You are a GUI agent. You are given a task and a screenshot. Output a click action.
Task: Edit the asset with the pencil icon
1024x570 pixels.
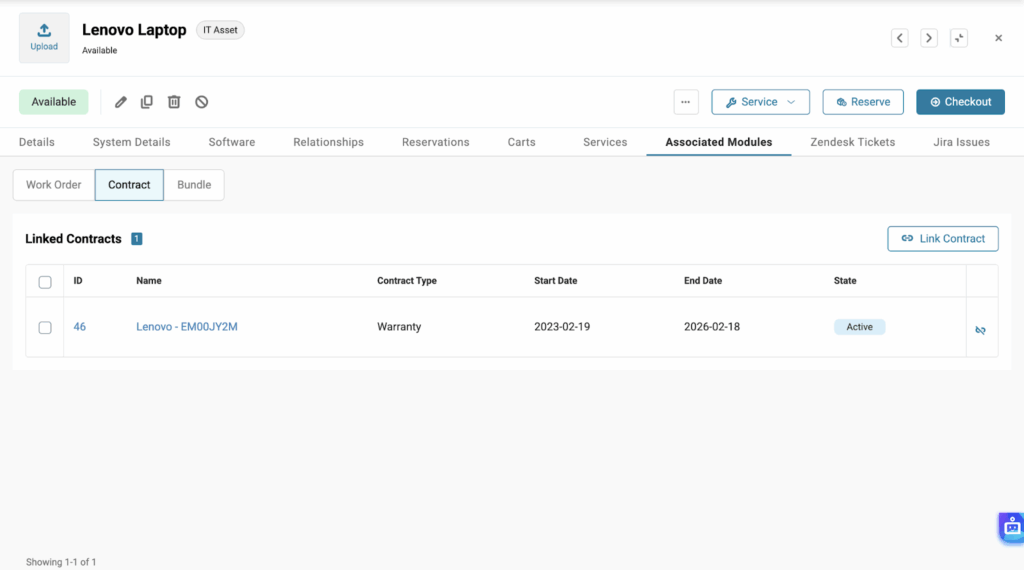(x=121, y=102)
